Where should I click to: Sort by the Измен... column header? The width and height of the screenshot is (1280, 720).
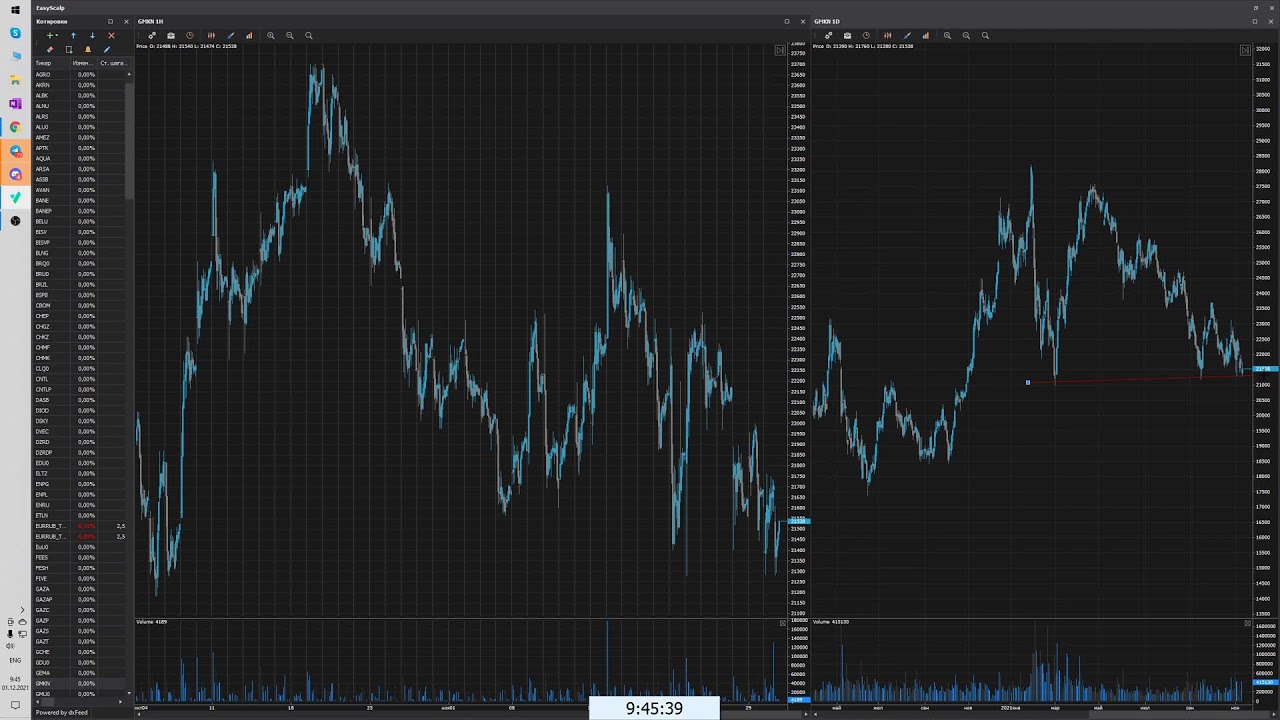coord(82,63)
